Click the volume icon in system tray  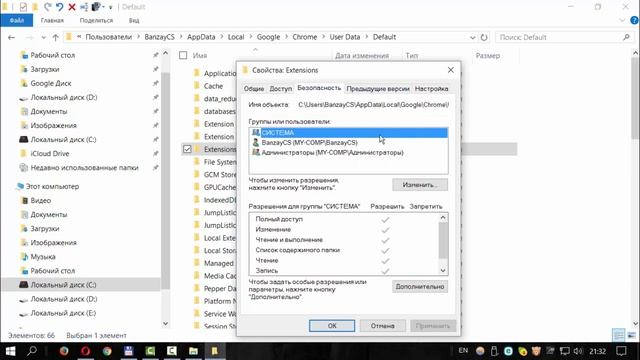(x=578, y=351)
